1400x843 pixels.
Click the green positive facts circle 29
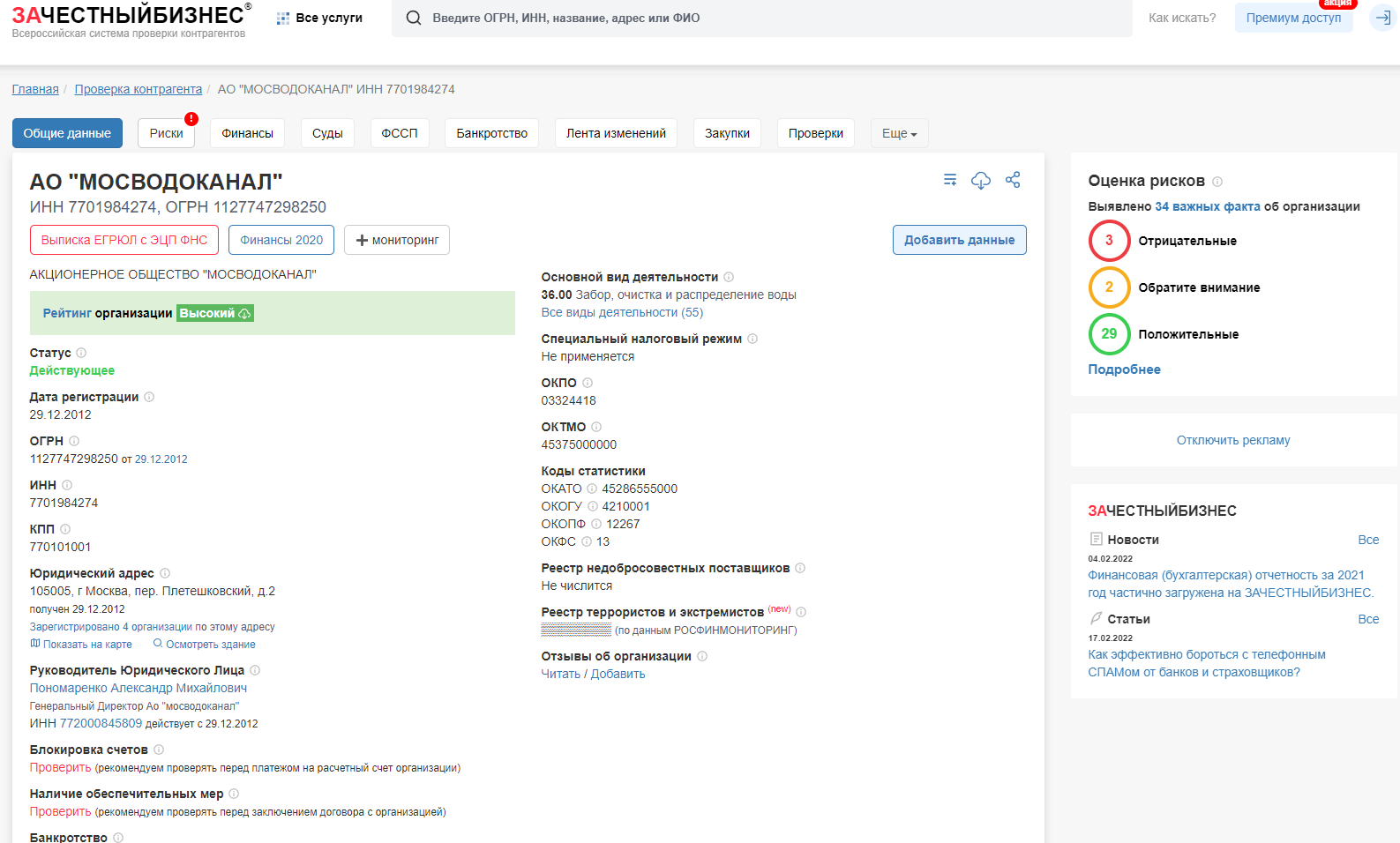click(x=1109, y=334)
